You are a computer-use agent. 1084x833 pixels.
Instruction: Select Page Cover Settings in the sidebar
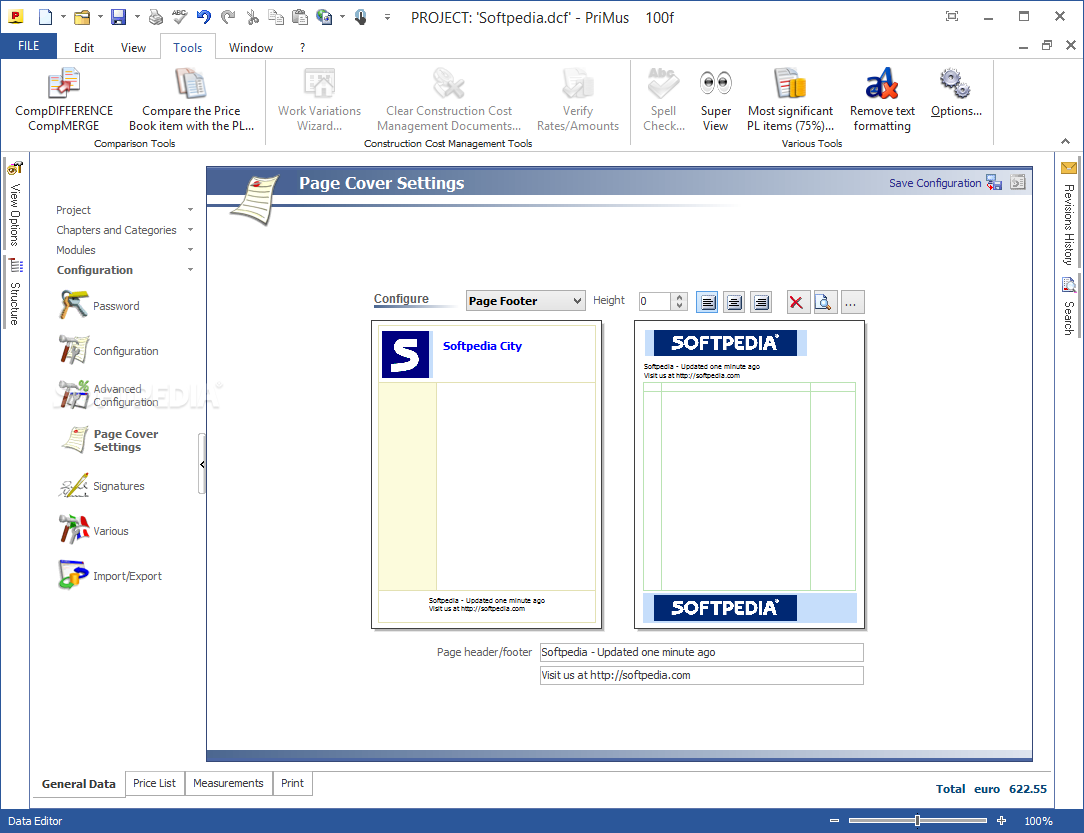click(110, 440)
